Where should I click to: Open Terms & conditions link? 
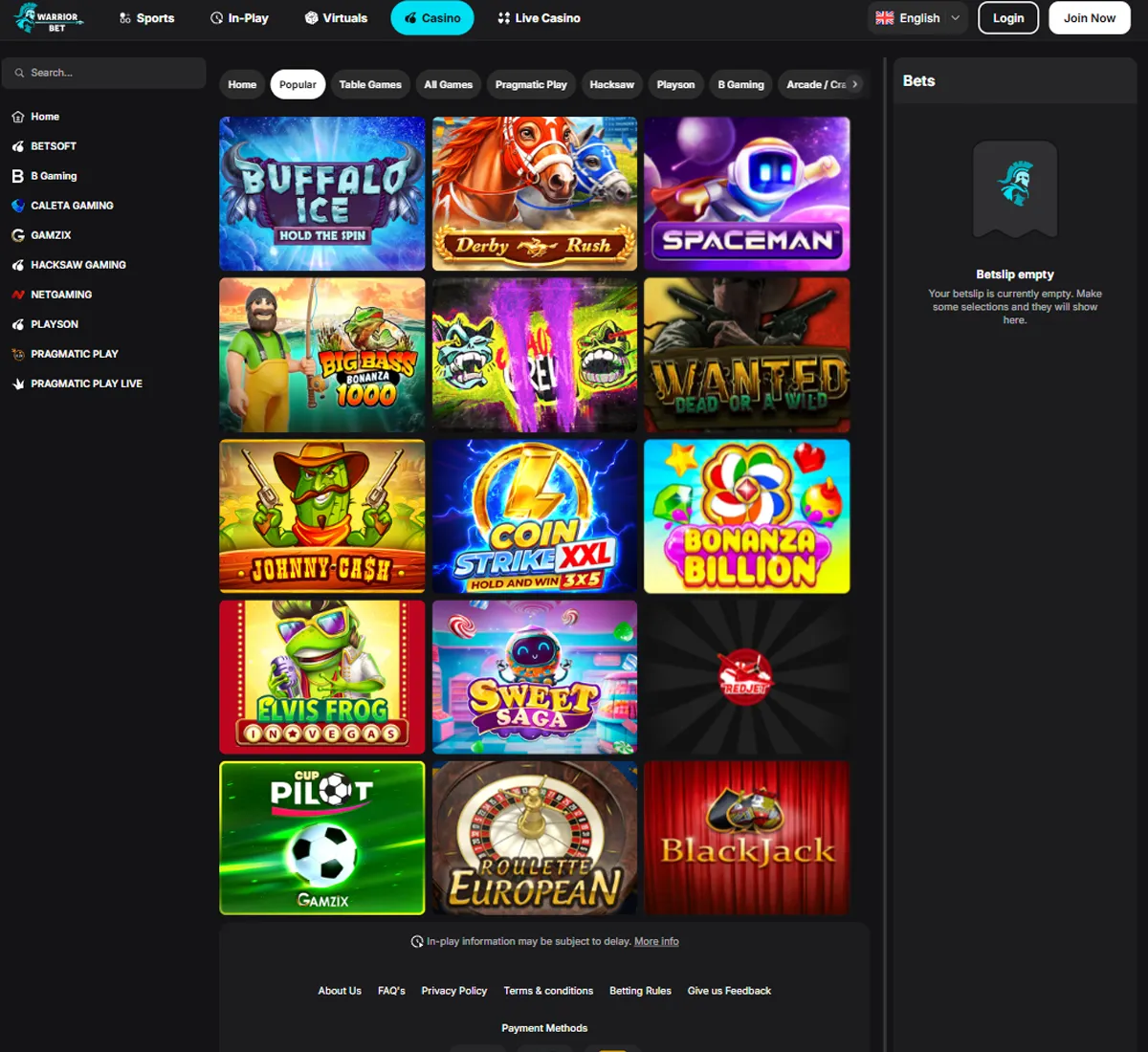[548, 991]
